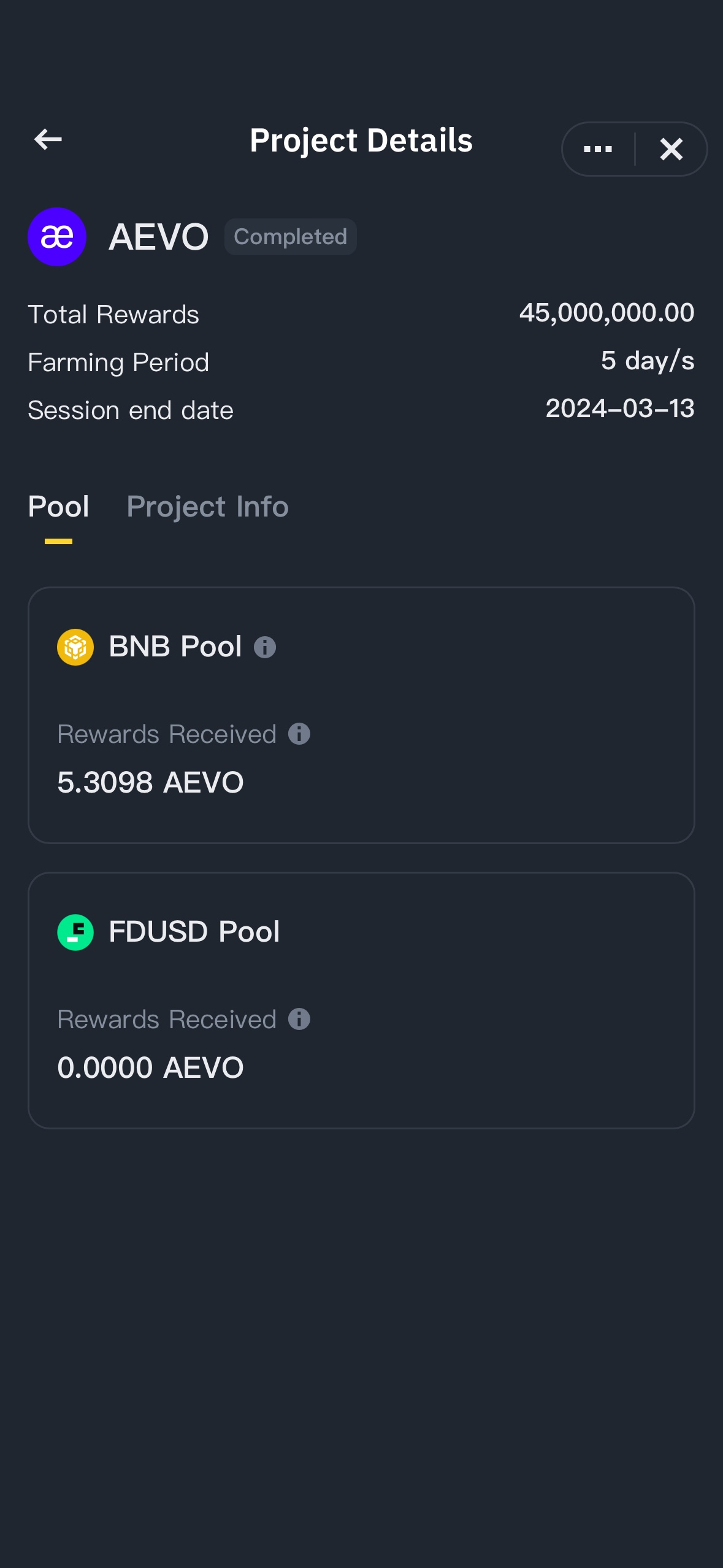Open the FDUSD Pool card
The image size is (723, 1568).
point(361,1001)
